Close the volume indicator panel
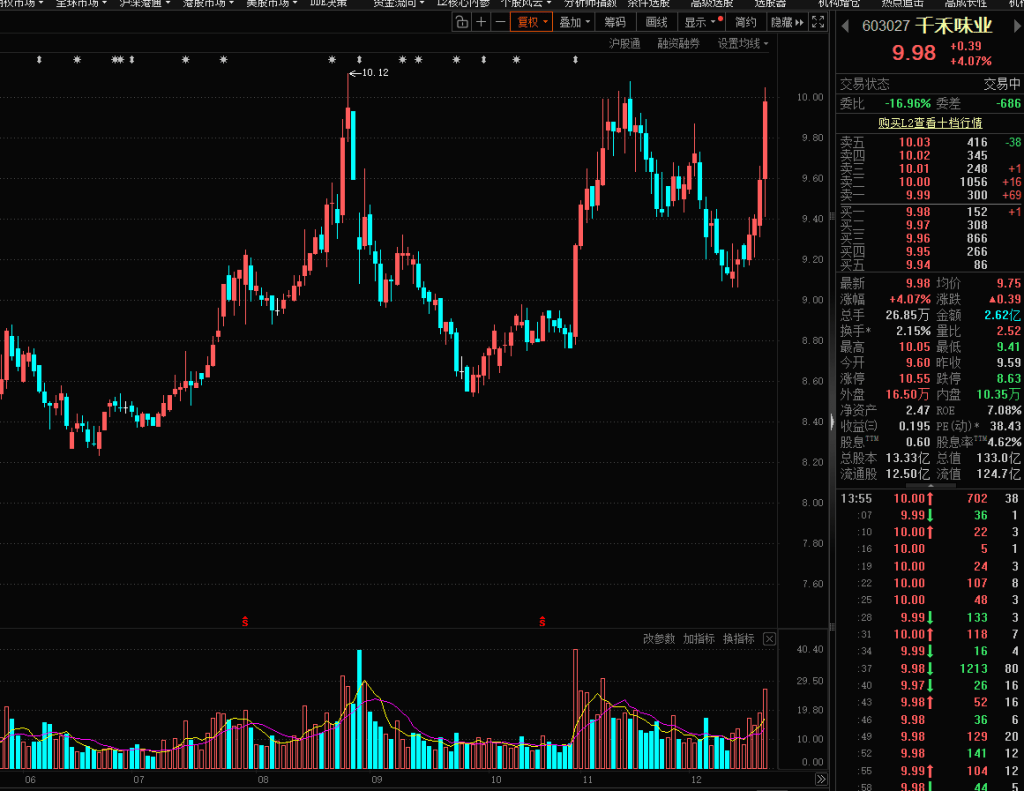The image size is (1024, 791). click(769, 639)
